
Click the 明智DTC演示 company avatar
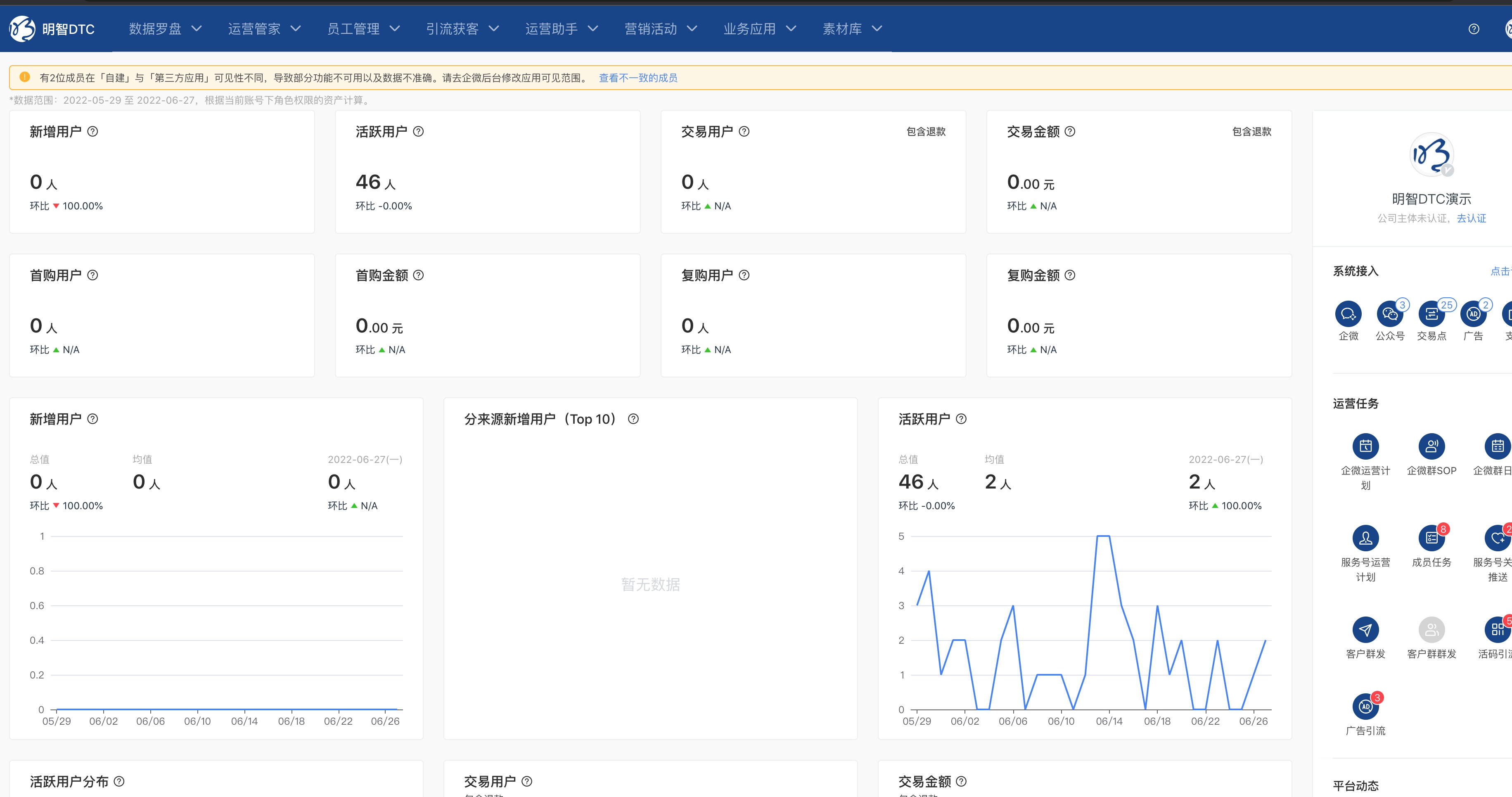tap(1431, 154)
